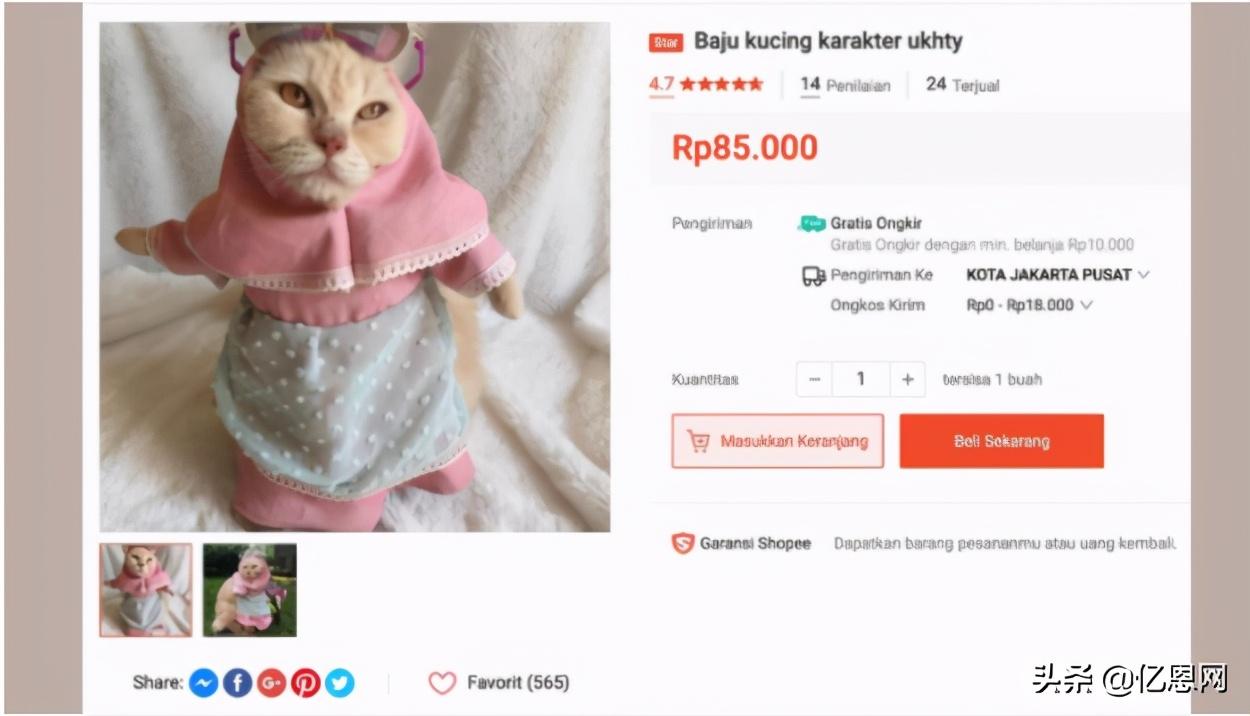This screenshot has height=716, width=1250.
Task: Share product on Facebook
Action: pos(237,683)
